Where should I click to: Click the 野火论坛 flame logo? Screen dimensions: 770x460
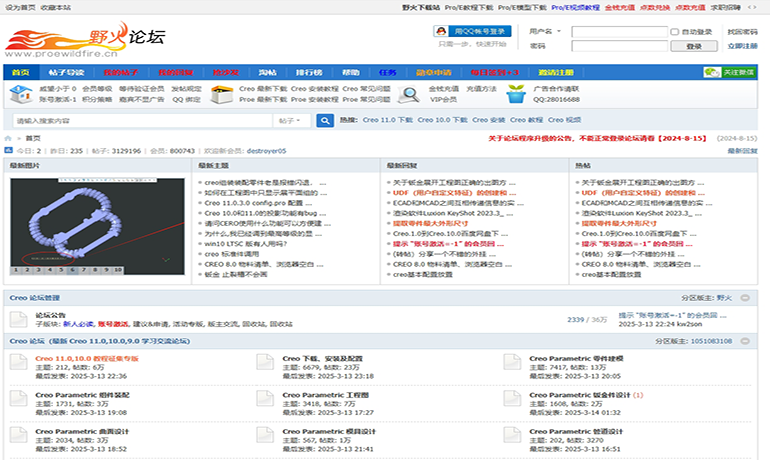click(85, 41)
